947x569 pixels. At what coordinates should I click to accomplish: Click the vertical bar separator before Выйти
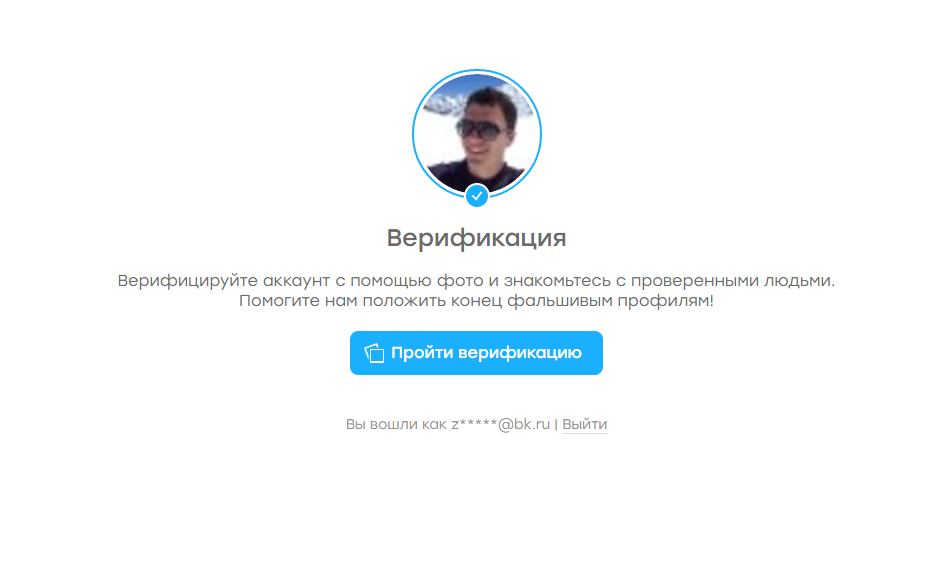(x=556, y=424)
